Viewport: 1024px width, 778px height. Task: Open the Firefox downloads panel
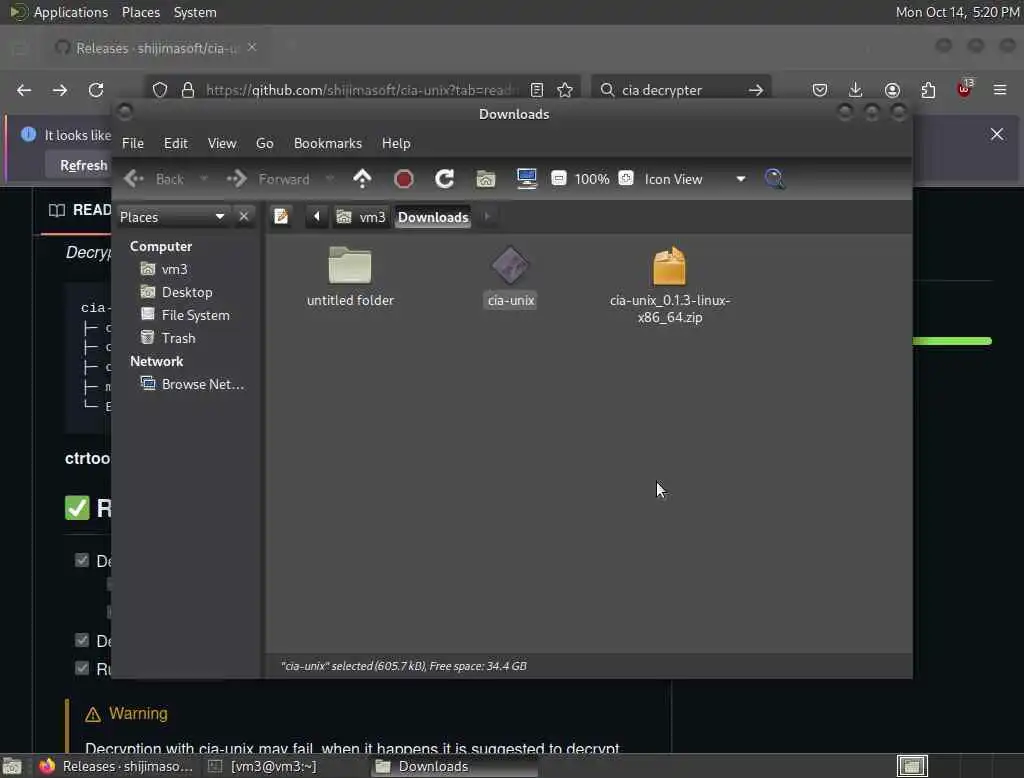click(856, 89)
